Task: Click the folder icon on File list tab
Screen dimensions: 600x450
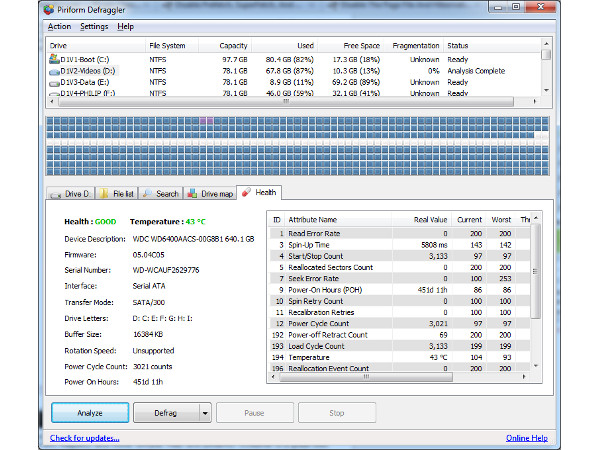Action: [x=104, y=194]
